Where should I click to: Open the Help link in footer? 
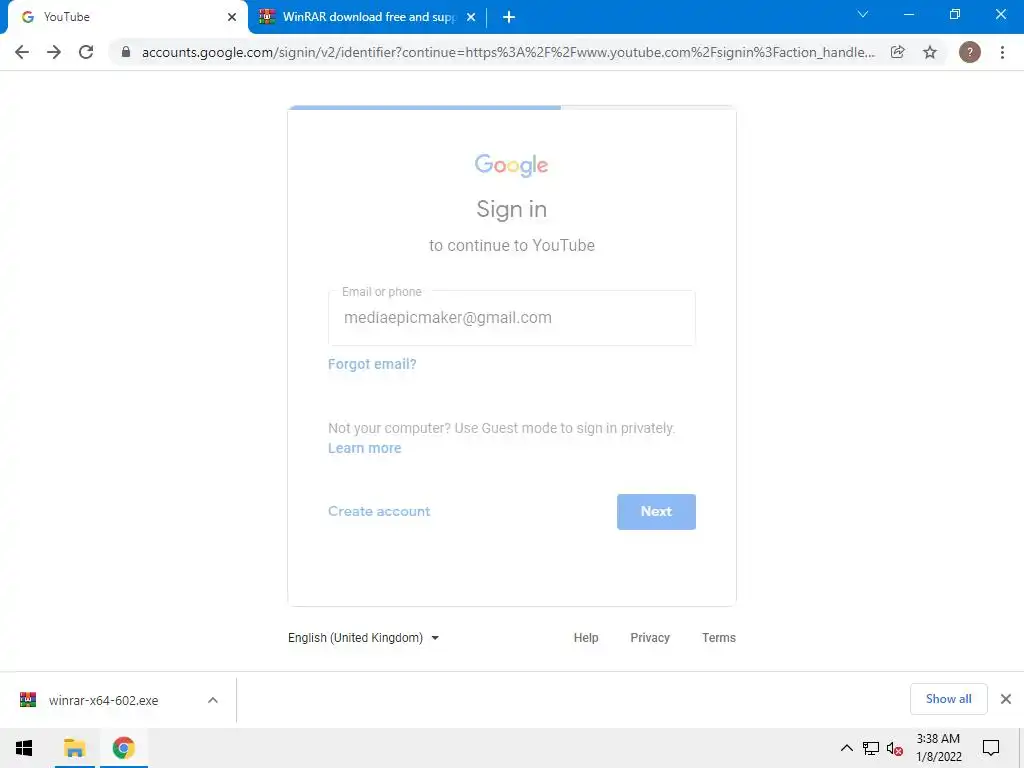point(586,638)
